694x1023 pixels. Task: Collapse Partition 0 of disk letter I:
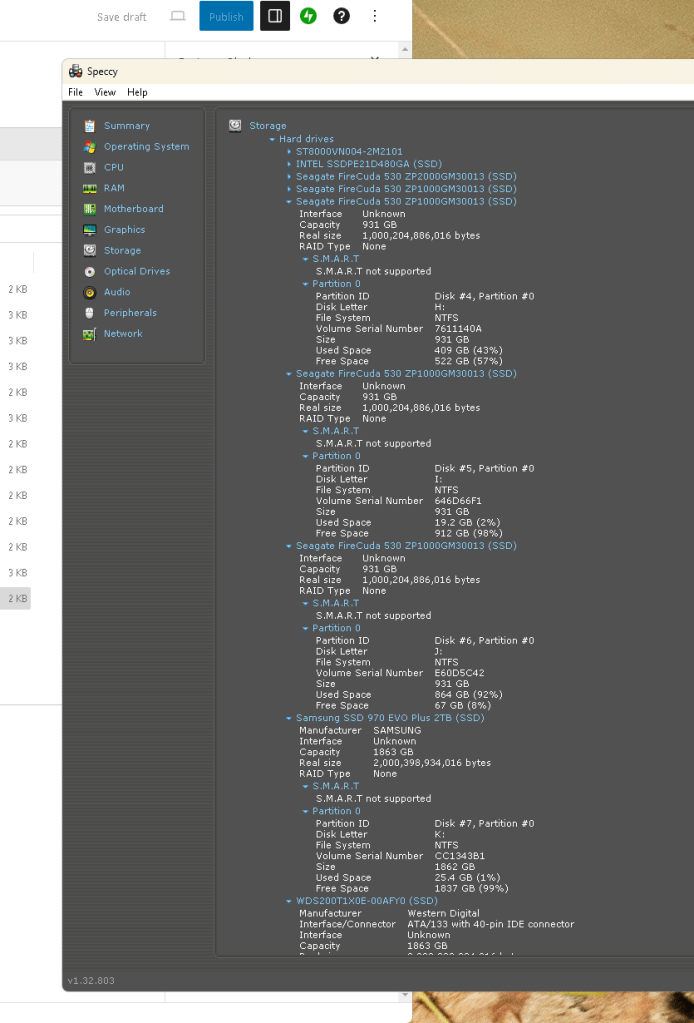(305, 457)
